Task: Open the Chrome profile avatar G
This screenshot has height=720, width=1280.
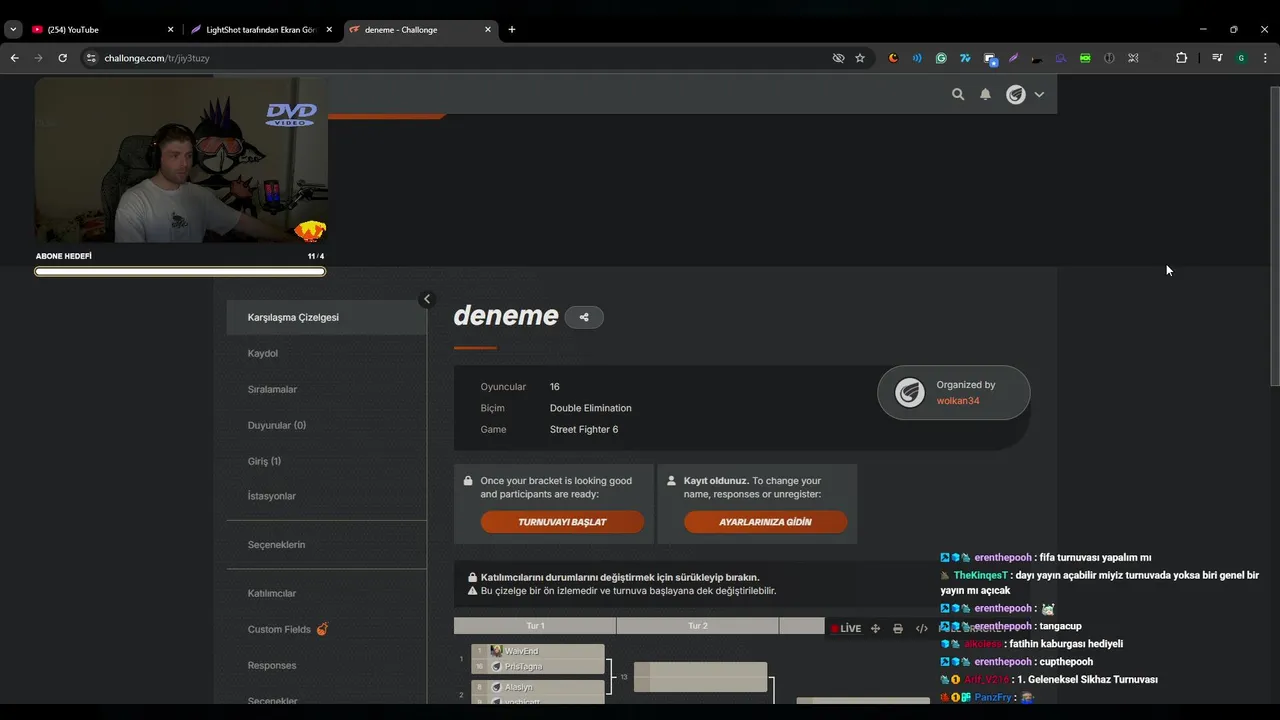Action: pos(1241,58)
